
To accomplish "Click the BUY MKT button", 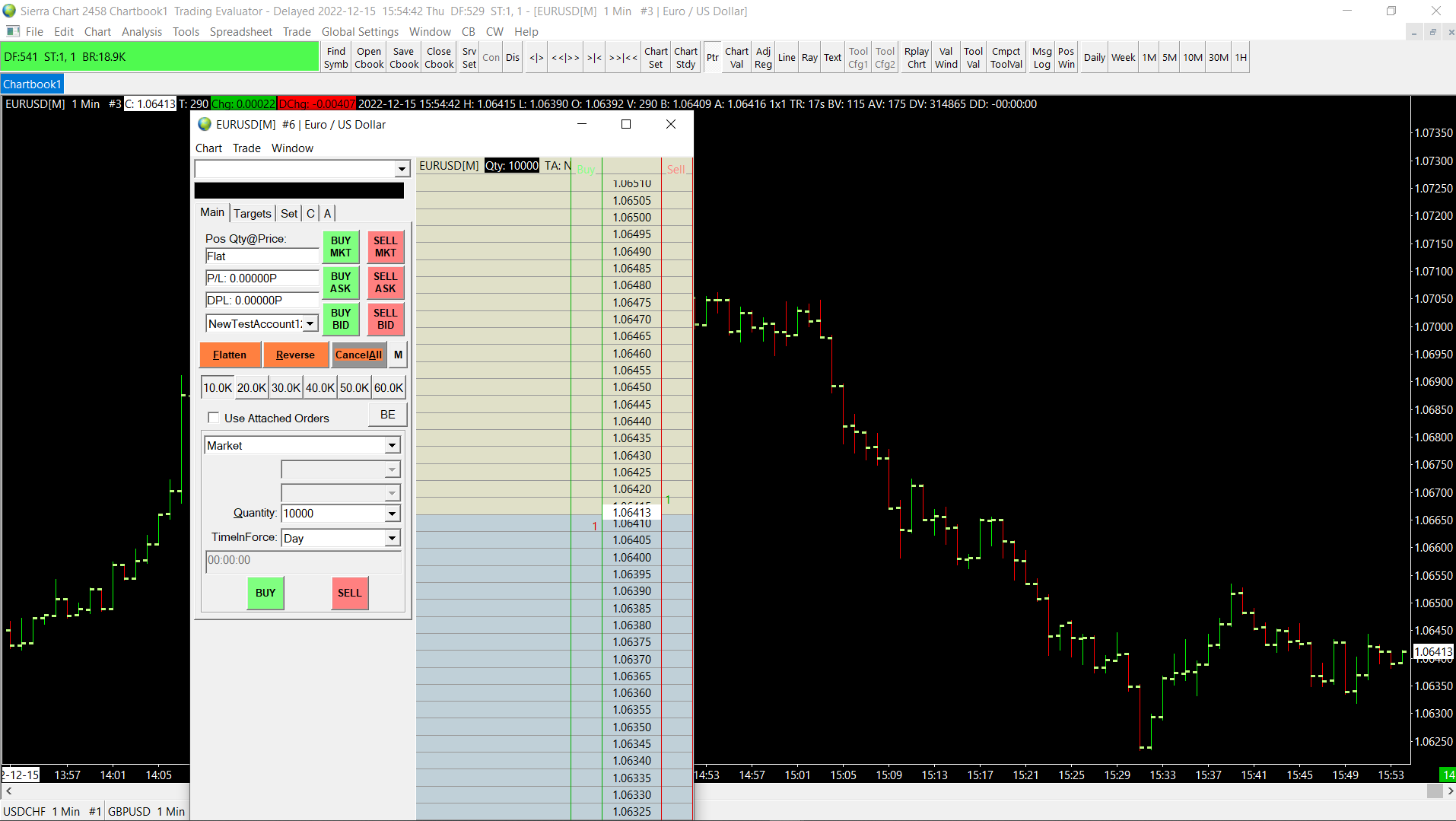I will 341,247.
